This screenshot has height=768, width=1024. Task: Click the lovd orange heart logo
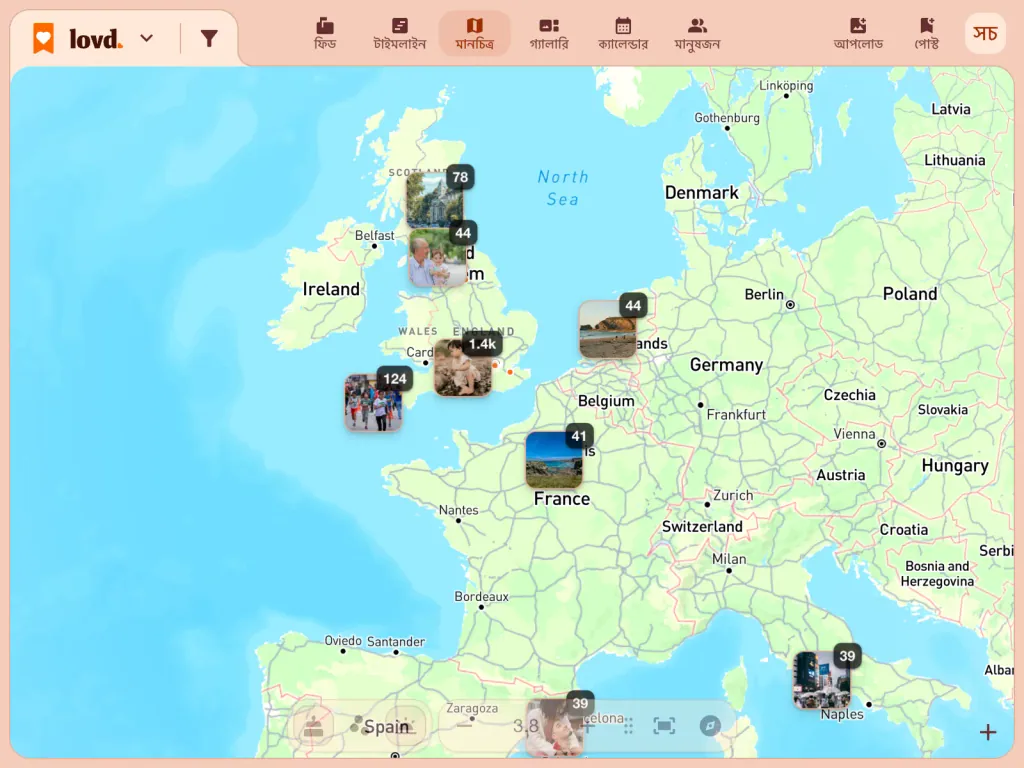44,39
